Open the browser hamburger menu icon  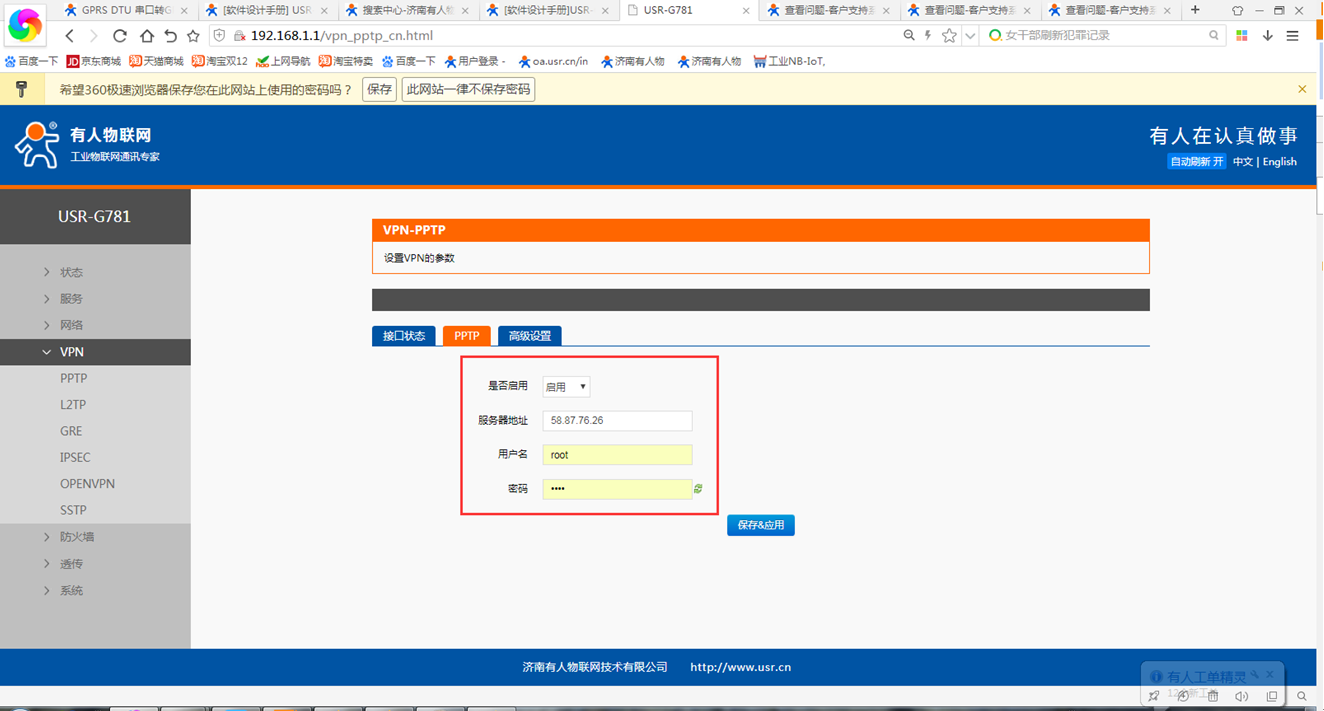coord(1293,36)
